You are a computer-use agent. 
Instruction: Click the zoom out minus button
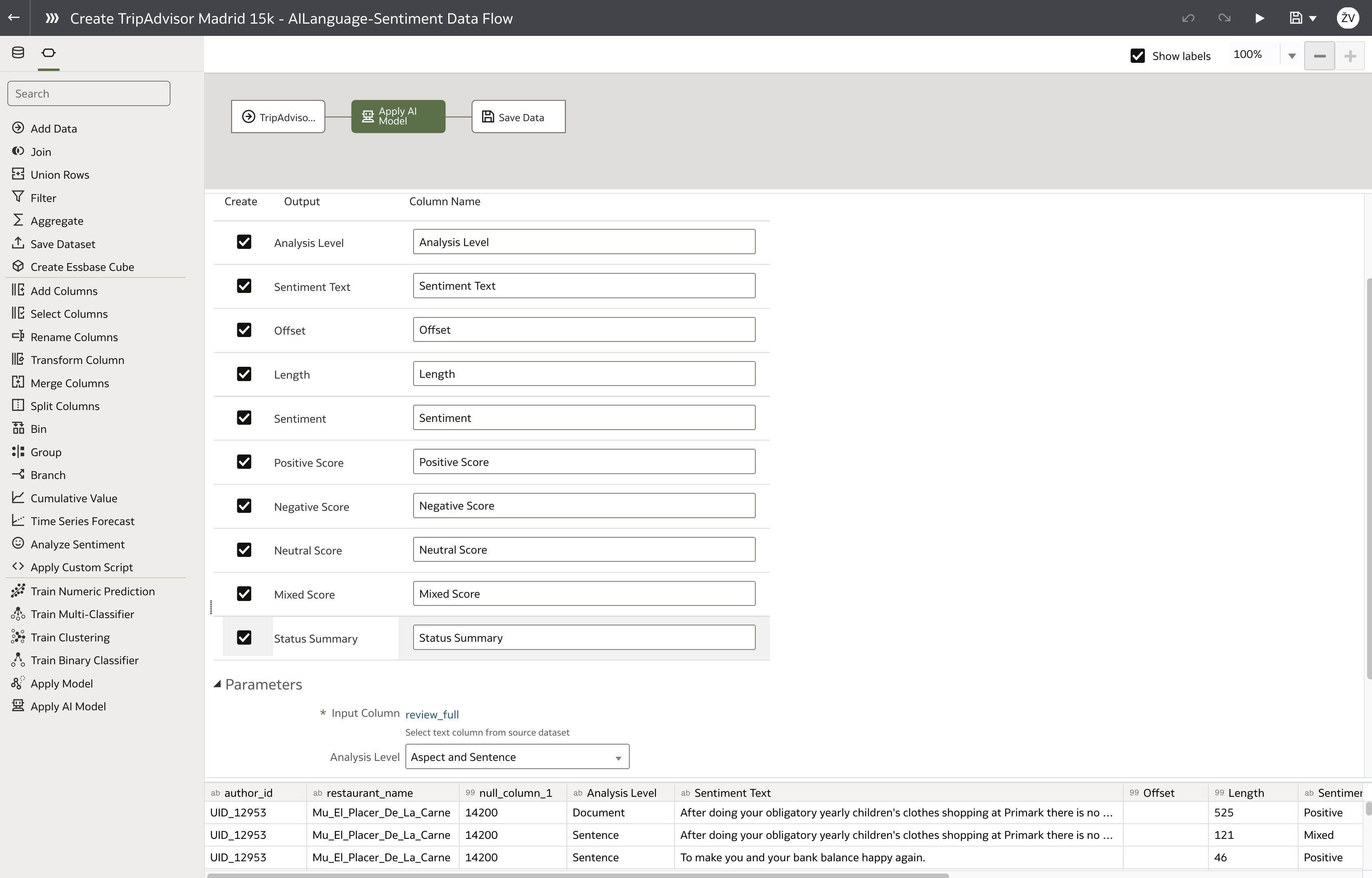click(x=1319, y=56)
